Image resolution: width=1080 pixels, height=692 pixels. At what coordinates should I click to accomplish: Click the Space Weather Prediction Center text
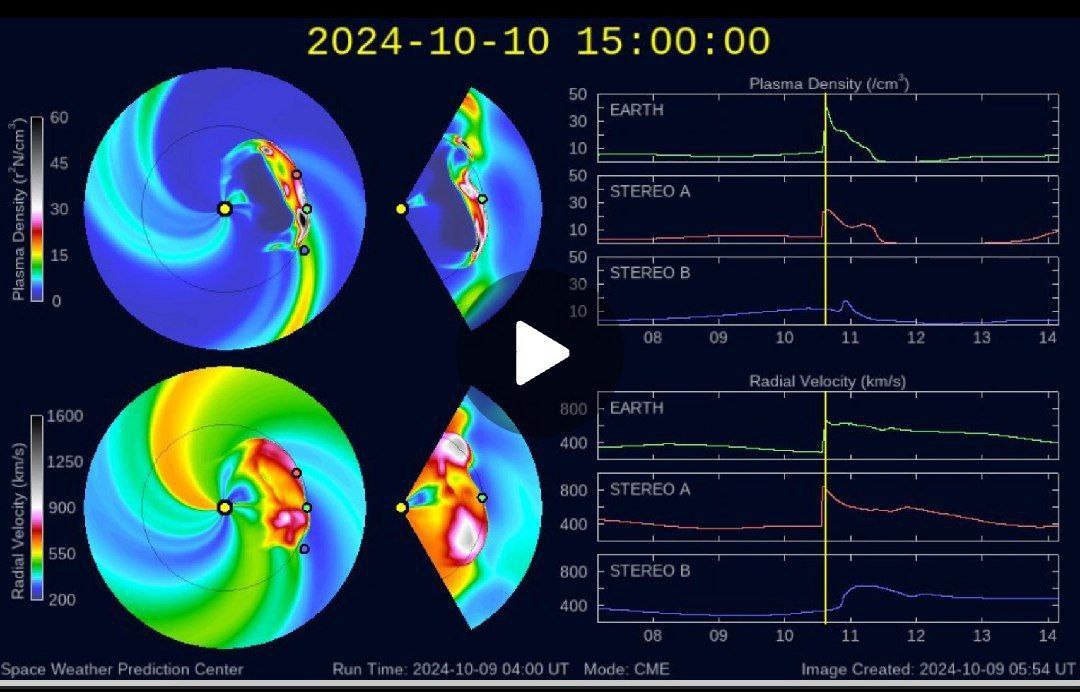tap(122, 669)
